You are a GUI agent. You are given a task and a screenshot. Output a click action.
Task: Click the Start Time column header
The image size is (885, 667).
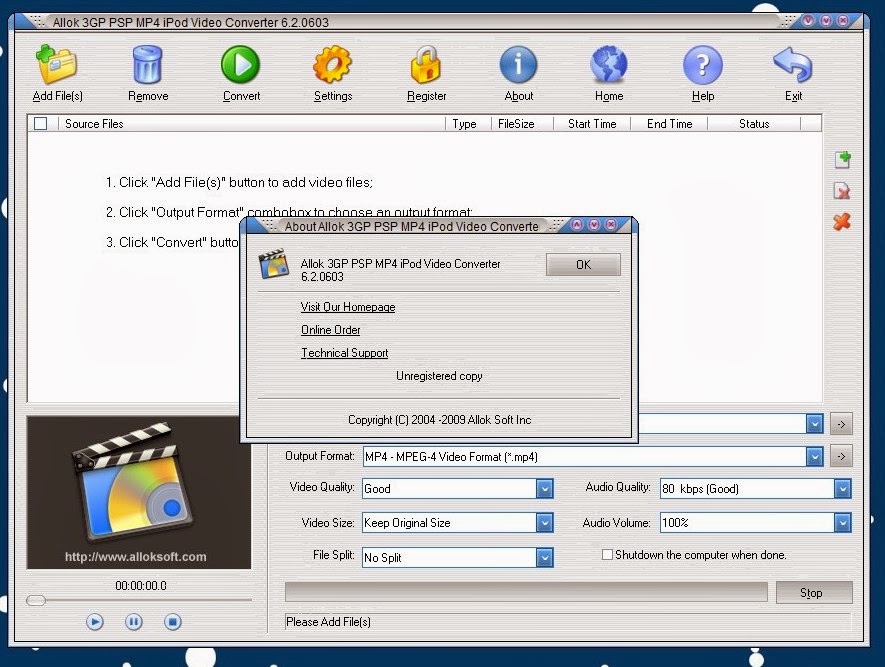[592, 124]
